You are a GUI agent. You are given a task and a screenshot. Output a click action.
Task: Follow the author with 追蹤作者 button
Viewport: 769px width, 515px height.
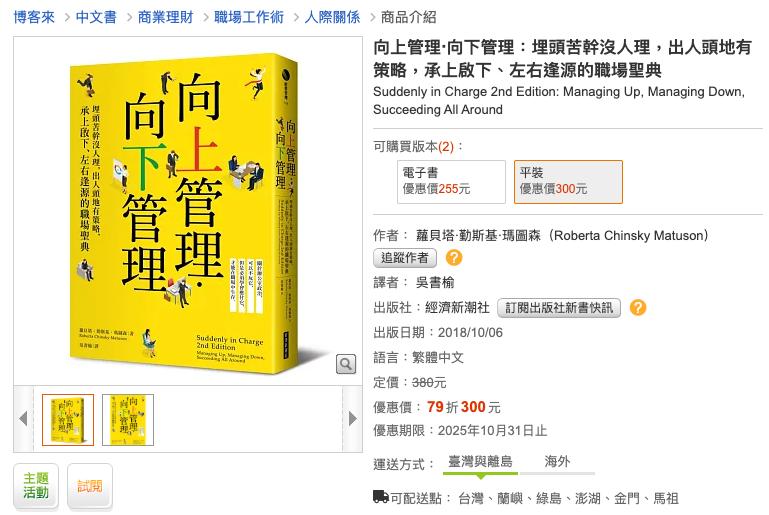pos(405,258)
